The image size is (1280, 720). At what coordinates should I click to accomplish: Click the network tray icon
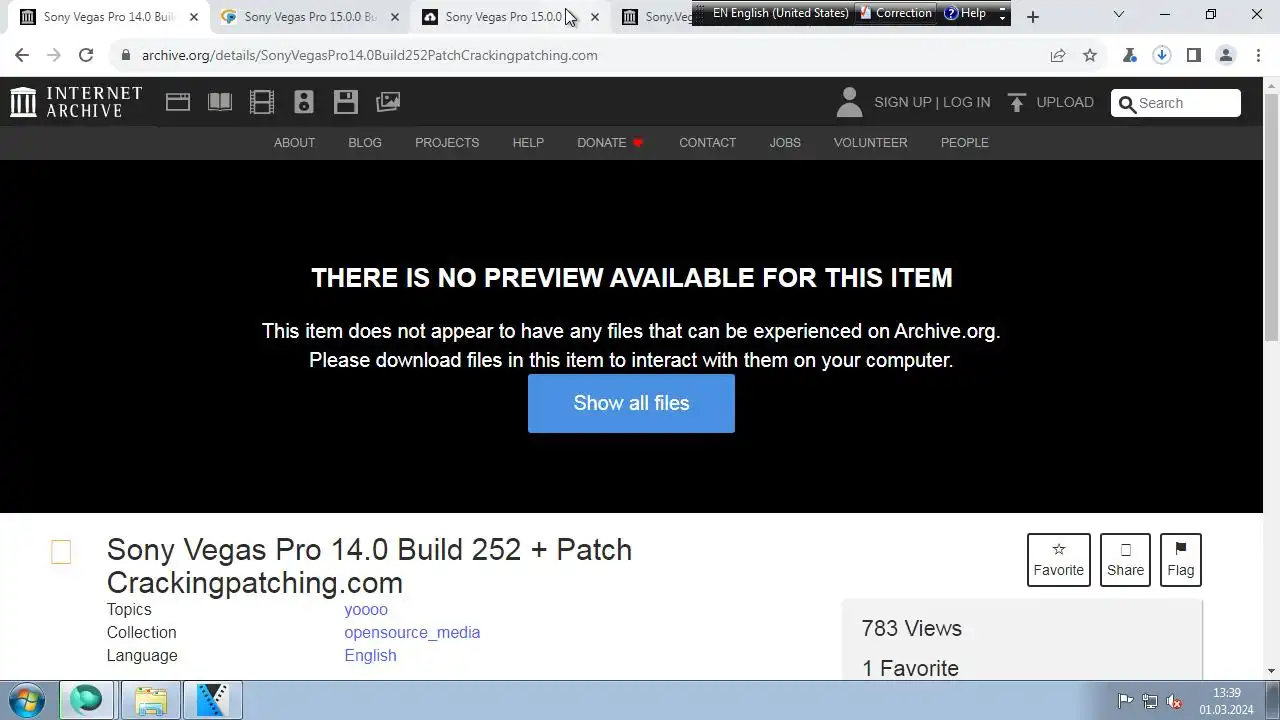[x=1150, y=701]
